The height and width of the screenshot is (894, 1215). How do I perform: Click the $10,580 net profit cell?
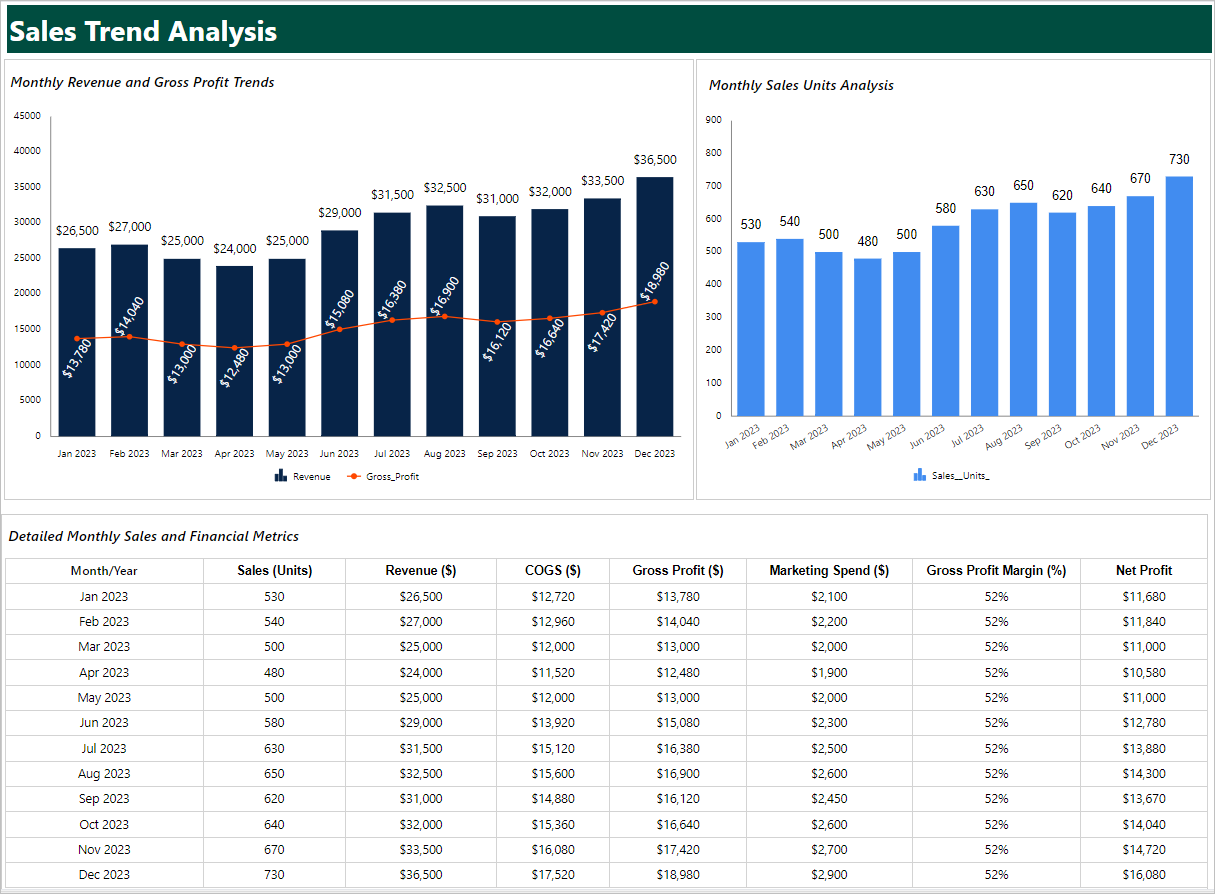click(1144, 673)
